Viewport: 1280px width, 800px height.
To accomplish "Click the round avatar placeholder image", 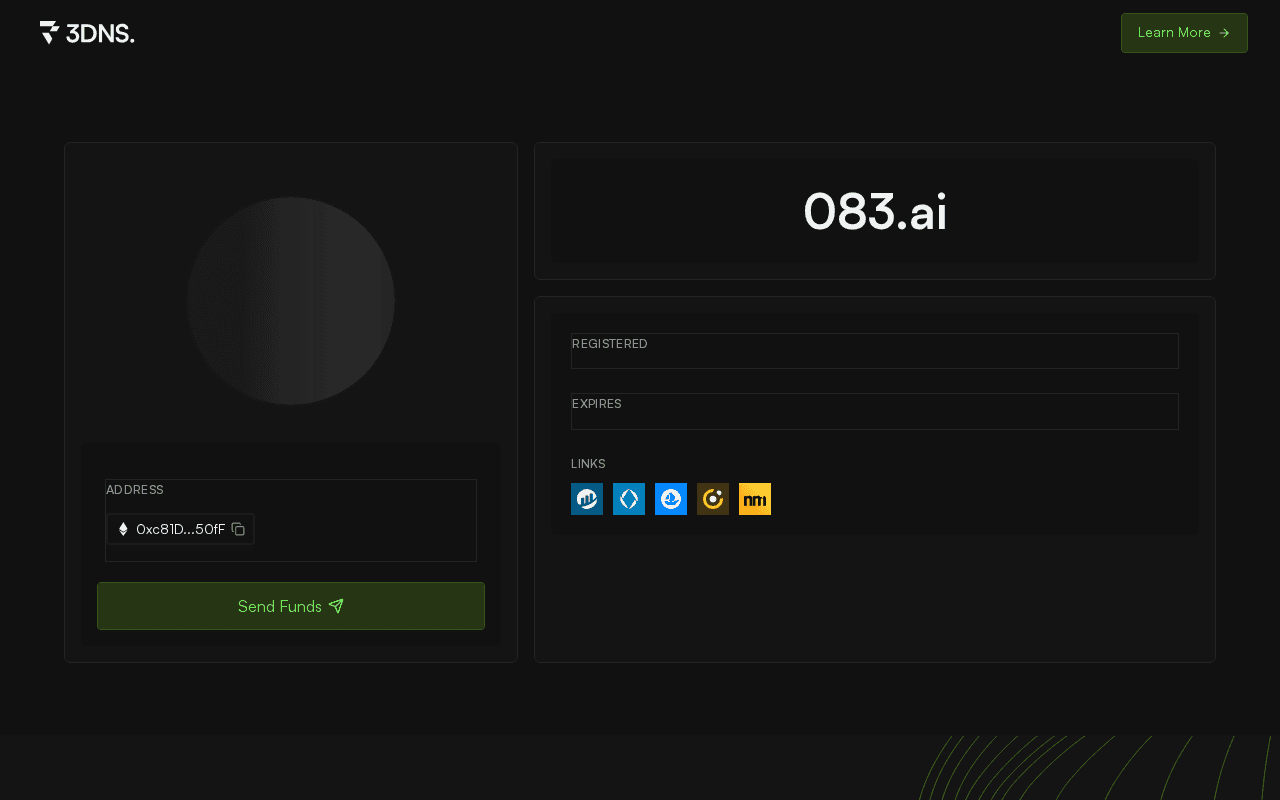I will [x=291, y=301].
